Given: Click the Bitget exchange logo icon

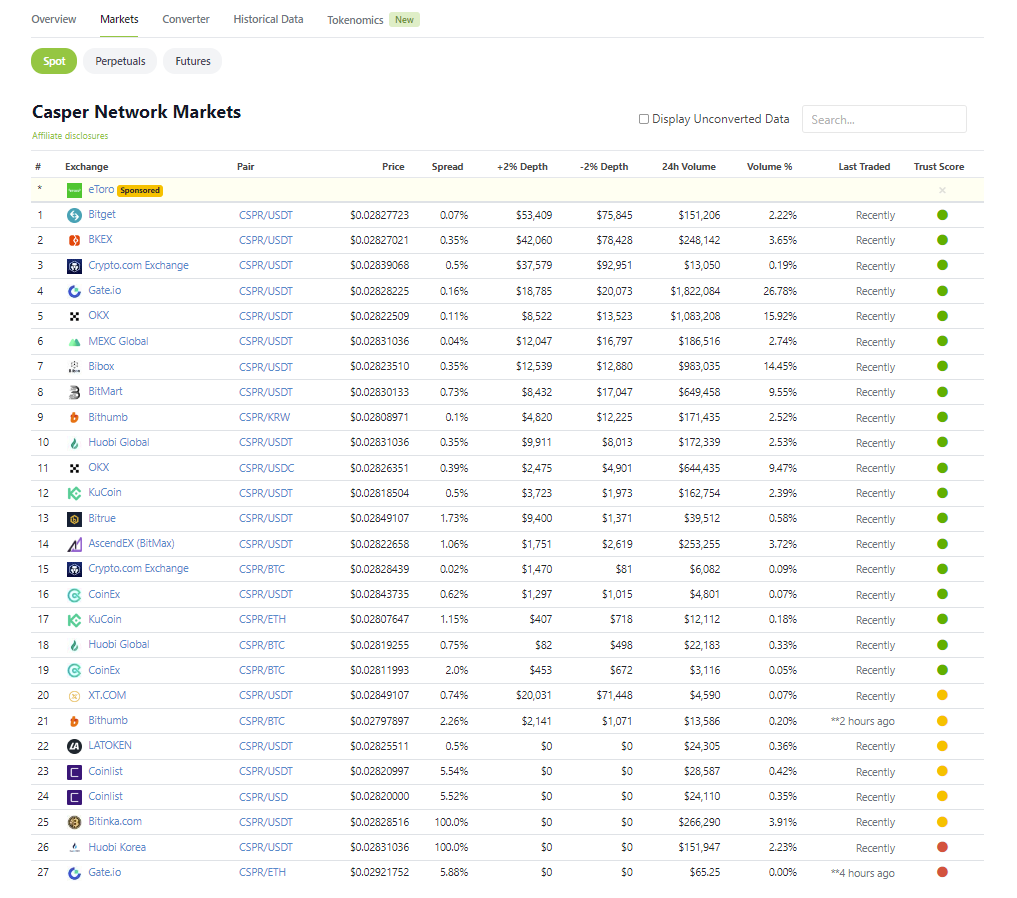Looking at the screenshot, I should 74,215.
